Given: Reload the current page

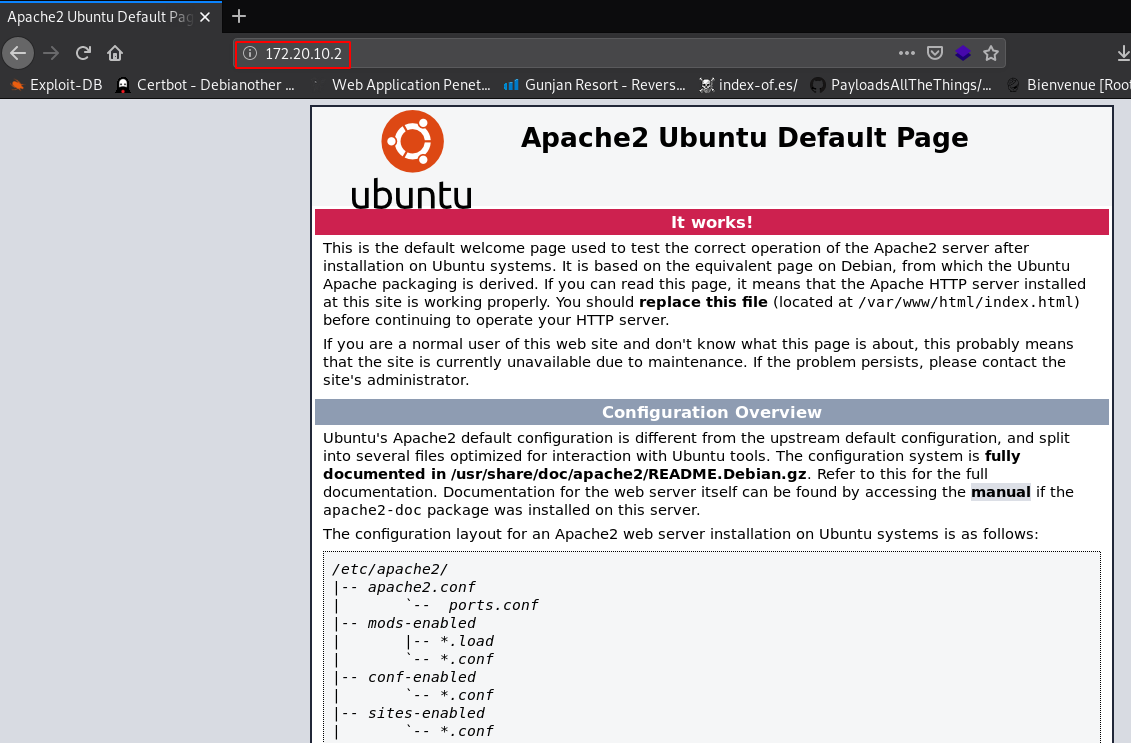Looking at the screenshot, I should tap(83, 53).
